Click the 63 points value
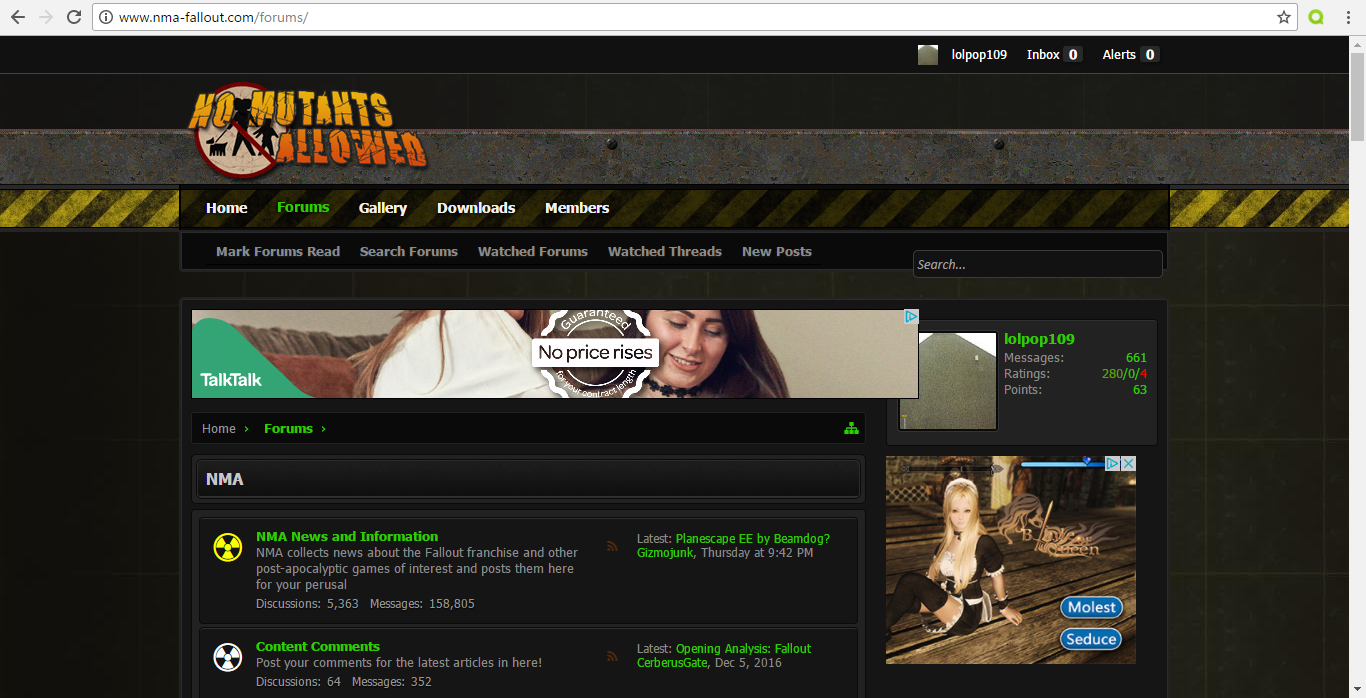Image resolution: width=1366 pixels, height=698 pixels. point(1140,390)
